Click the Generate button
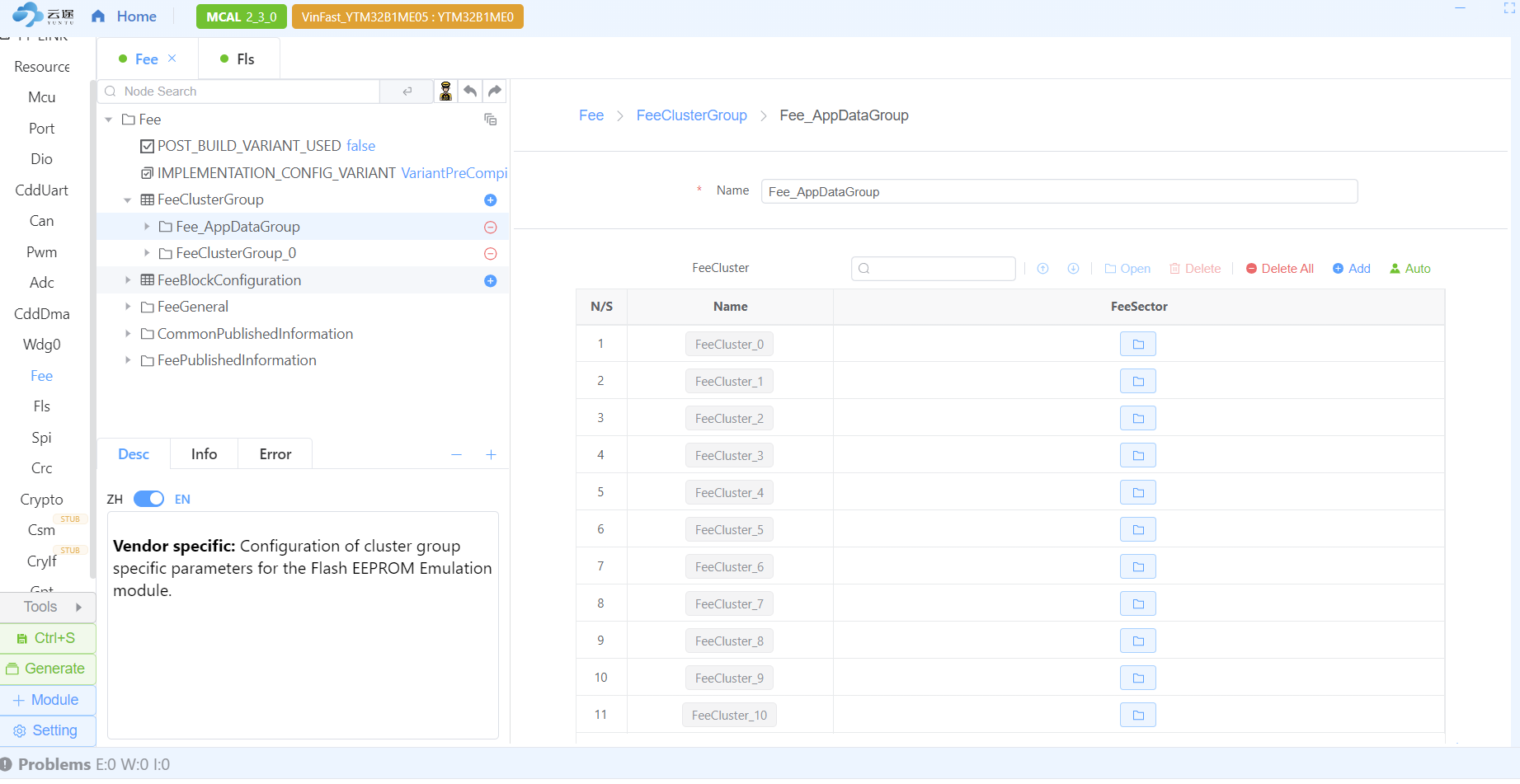1520x784 pixels. [x=48, y=669]
